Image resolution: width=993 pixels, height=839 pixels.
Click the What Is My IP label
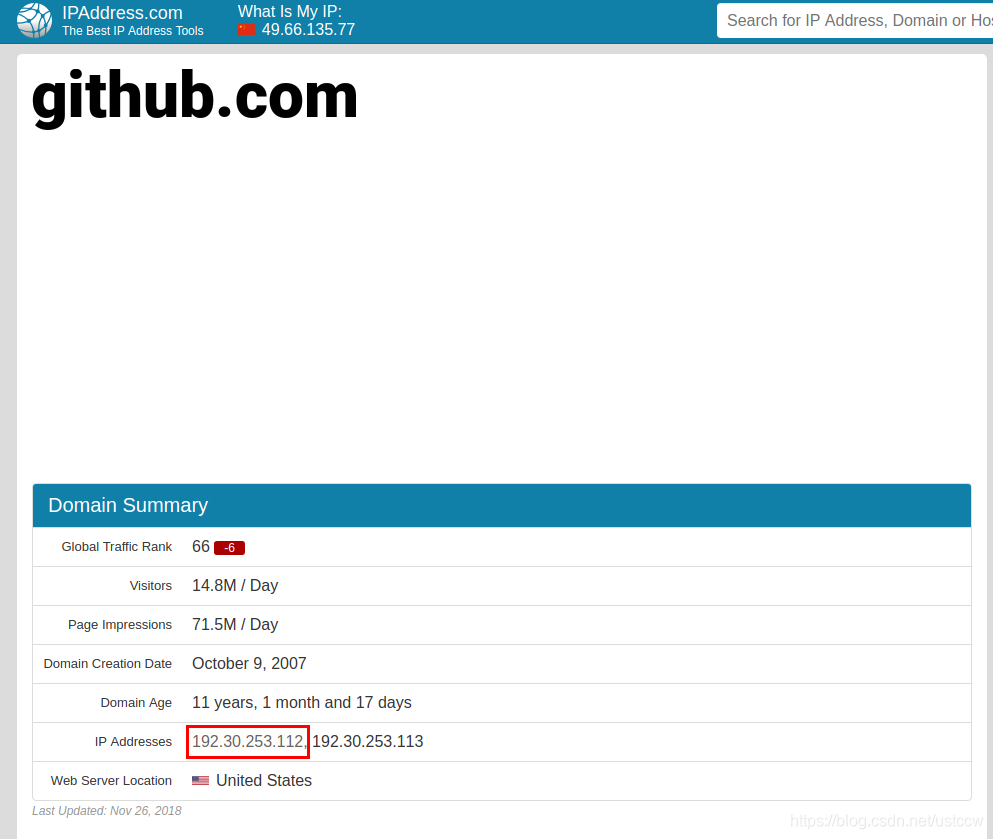click(x=289, y=11)
